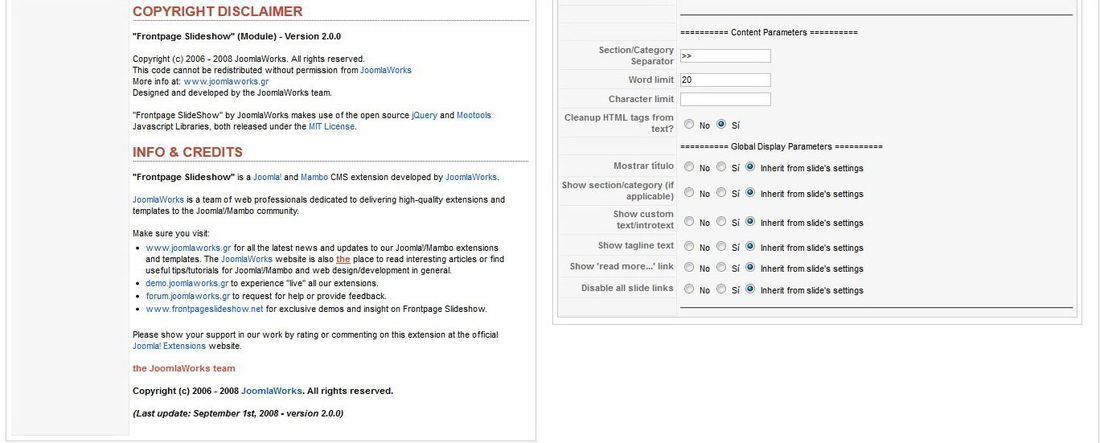Click the Mostrar título label

pyautogui.click(x=643, y=166)
